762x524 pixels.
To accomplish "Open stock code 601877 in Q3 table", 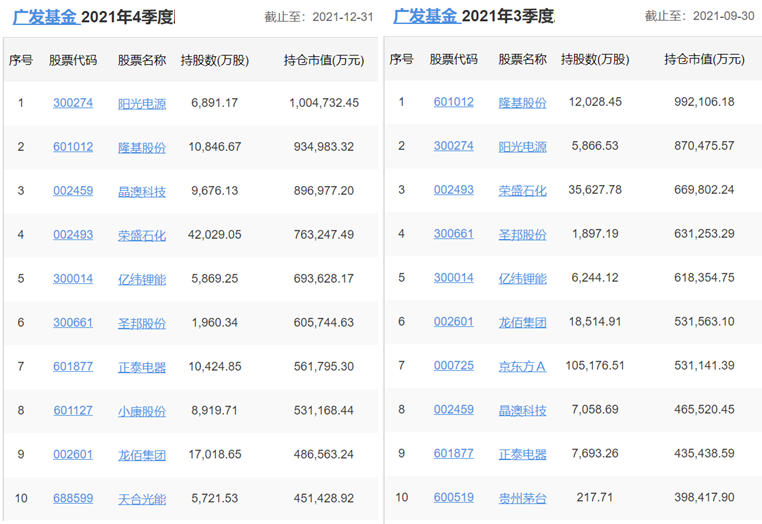I will tap(453, 454).
